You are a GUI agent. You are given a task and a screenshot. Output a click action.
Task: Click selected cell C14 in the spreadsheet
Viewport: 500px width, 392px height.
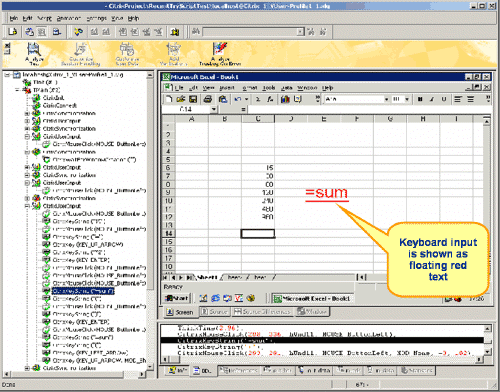[x=258, y=233]
